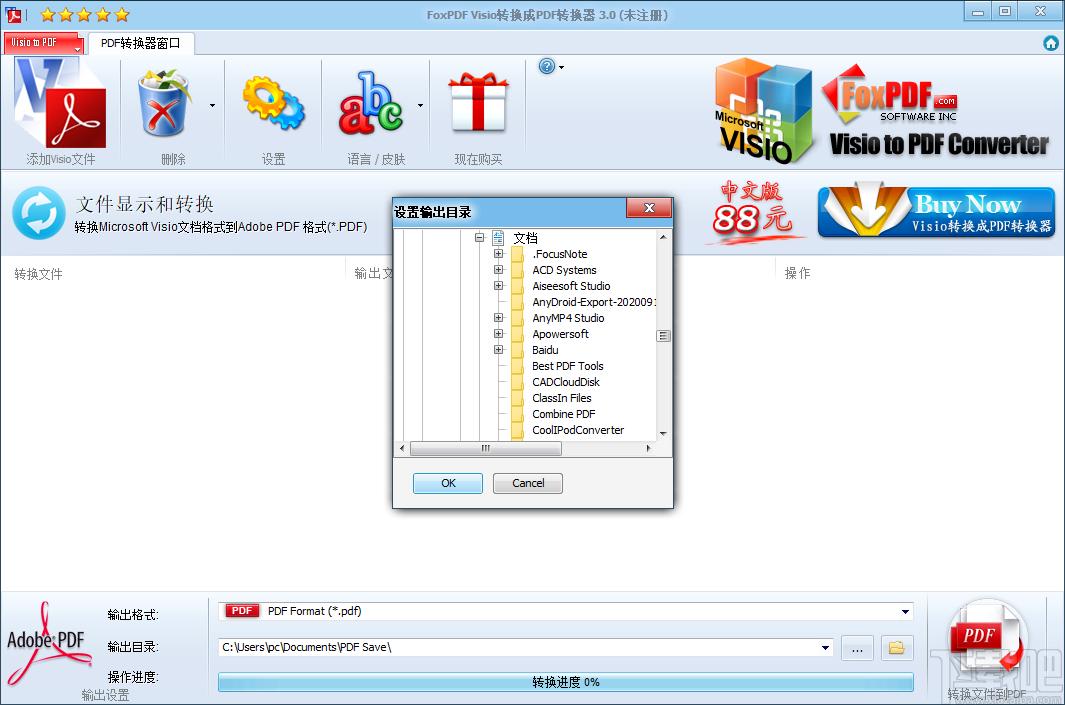Expand the AnyMP4 Studio folder node
This screenshot has height=705, width=1065.
(499, 318)
